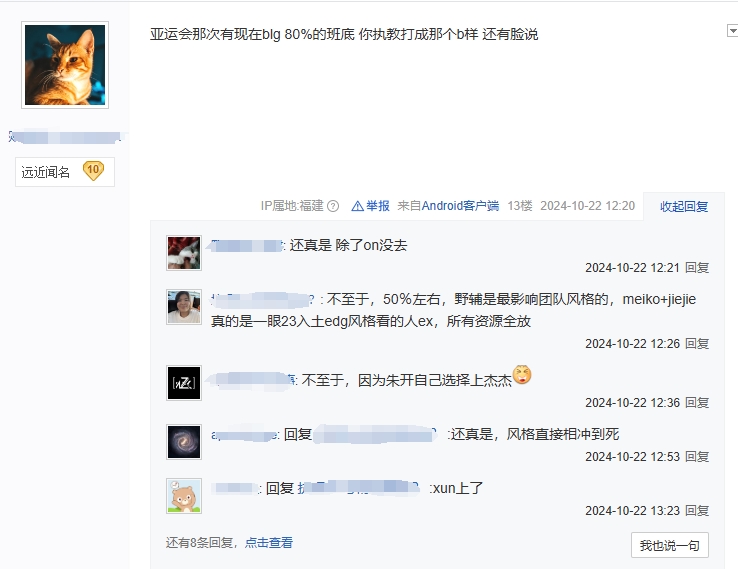Click the galaxy spiral avatar
This screenshot has width=738, height=569.
[184, 442]
